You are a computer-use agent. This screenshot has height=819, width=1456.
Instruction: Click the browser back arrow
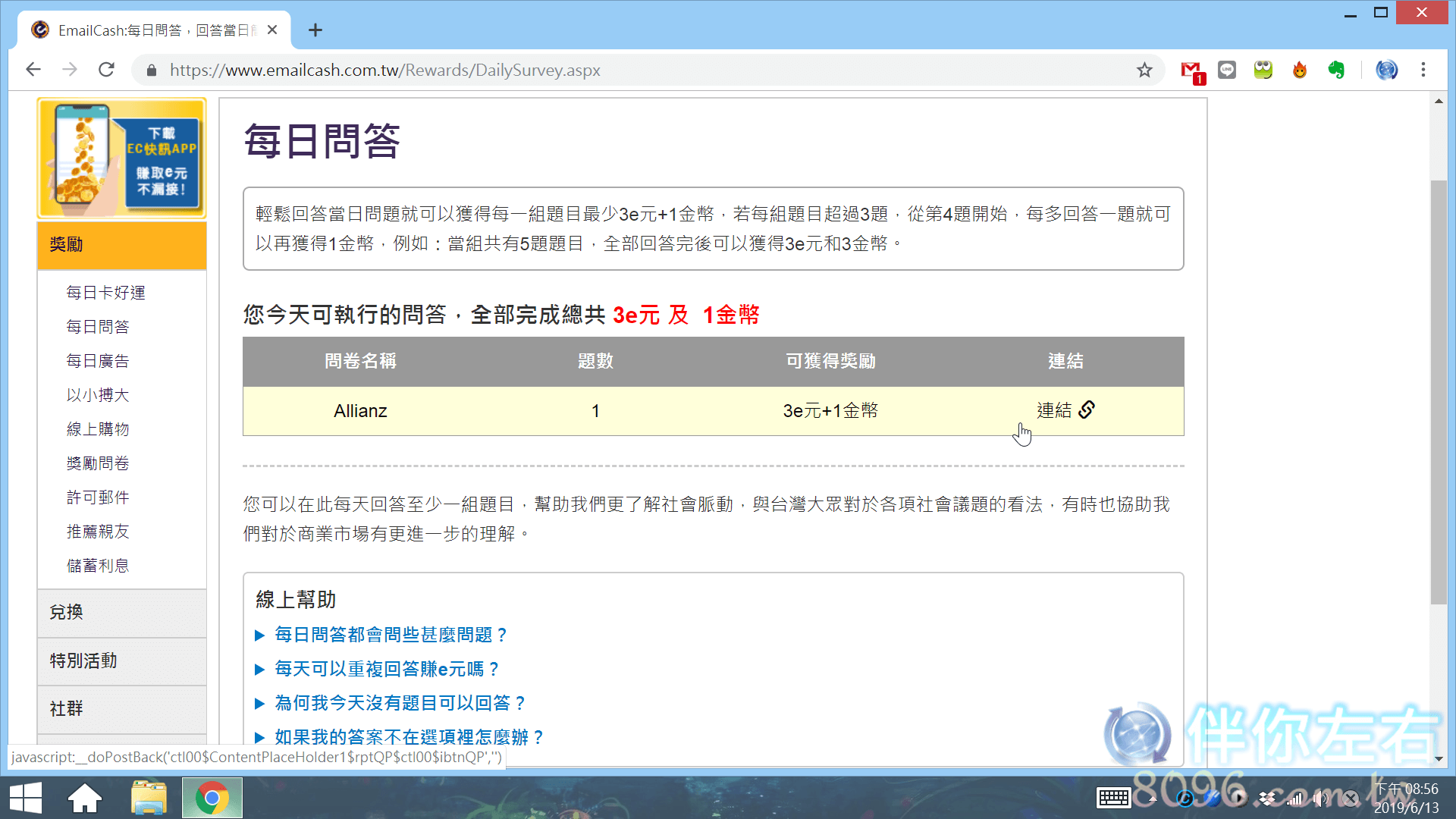click(33, 70)
